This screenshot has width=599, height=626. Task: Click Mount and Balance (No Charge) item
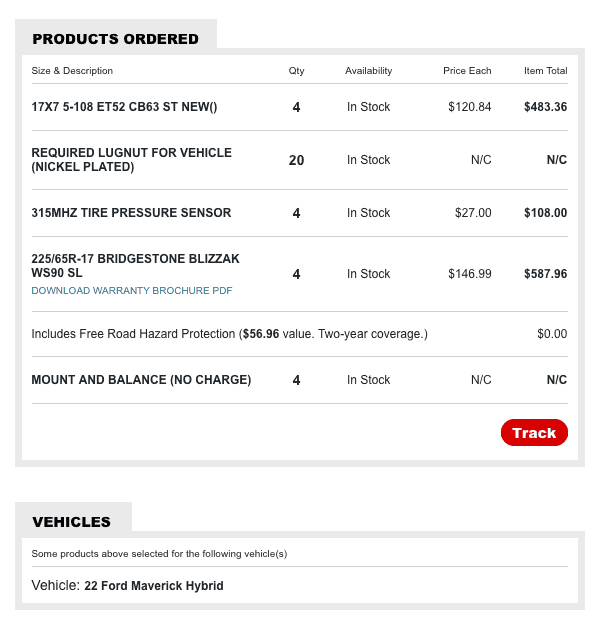[x=141, y=380]
